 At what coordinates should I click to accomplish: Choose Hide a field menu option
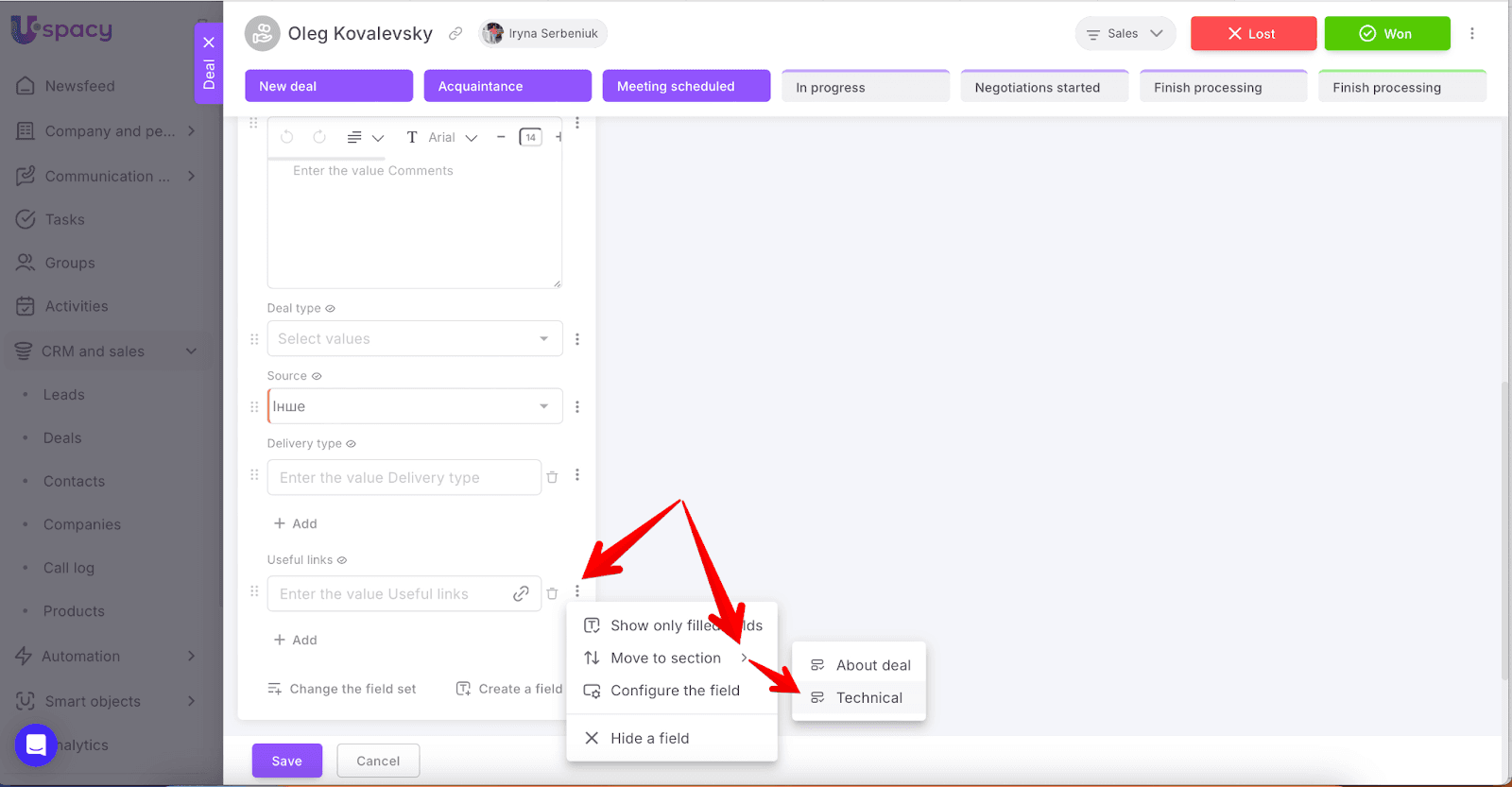[x=649, y=739]
